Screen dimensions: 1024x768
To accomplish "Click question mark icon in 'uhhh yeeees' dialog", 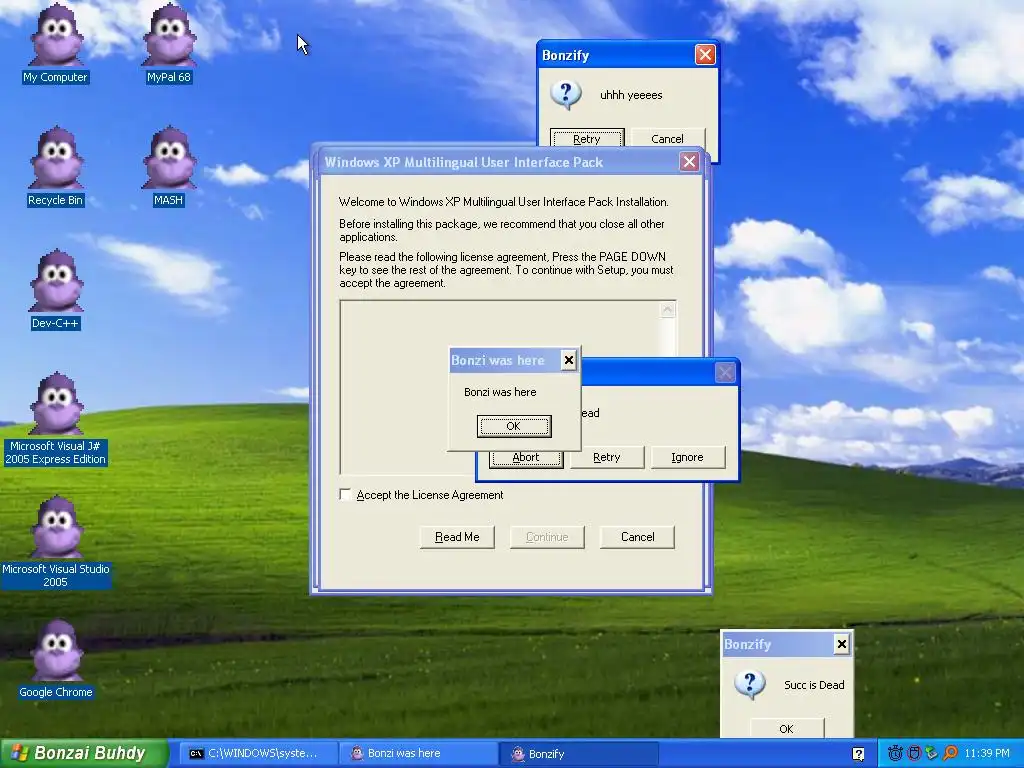I will point(566,95).
